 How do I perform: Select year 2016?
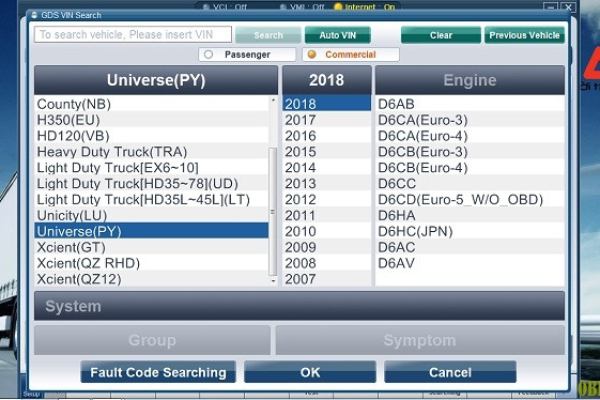click(327, 136)
